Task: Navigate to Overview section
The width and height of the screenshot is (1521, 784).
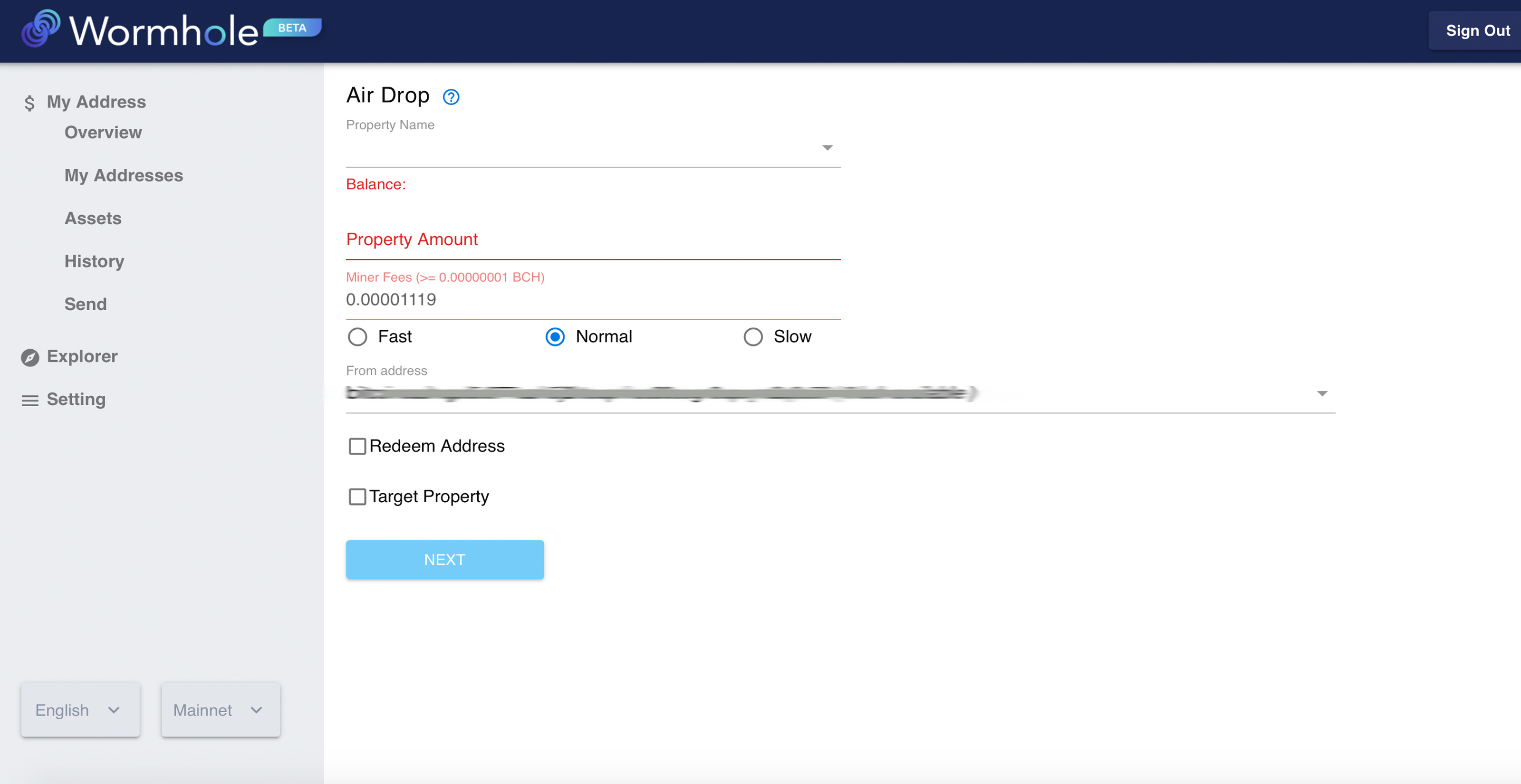Action: [x=103, y=131]
